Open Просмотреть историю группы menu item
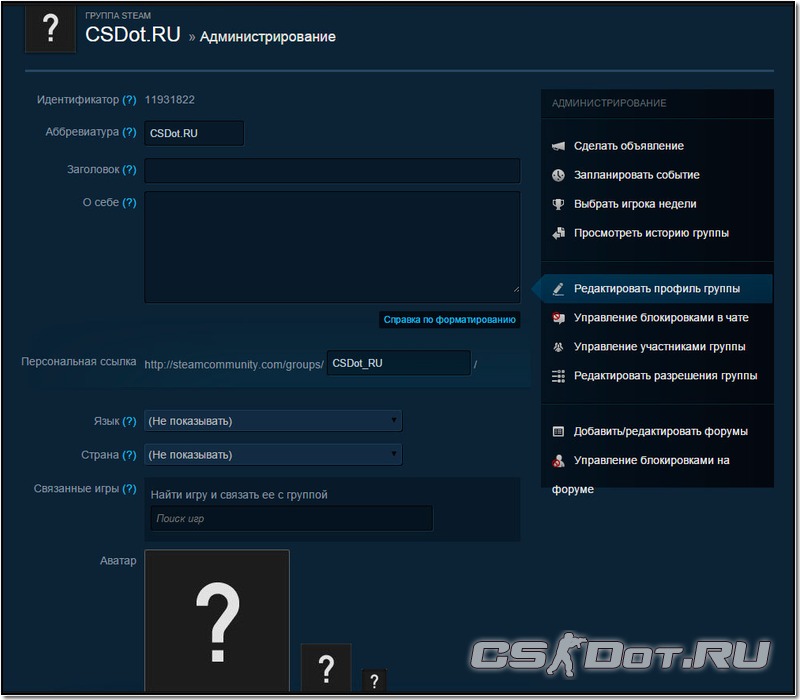The width and height of the screenshot is (800, 700). point(651,233)
